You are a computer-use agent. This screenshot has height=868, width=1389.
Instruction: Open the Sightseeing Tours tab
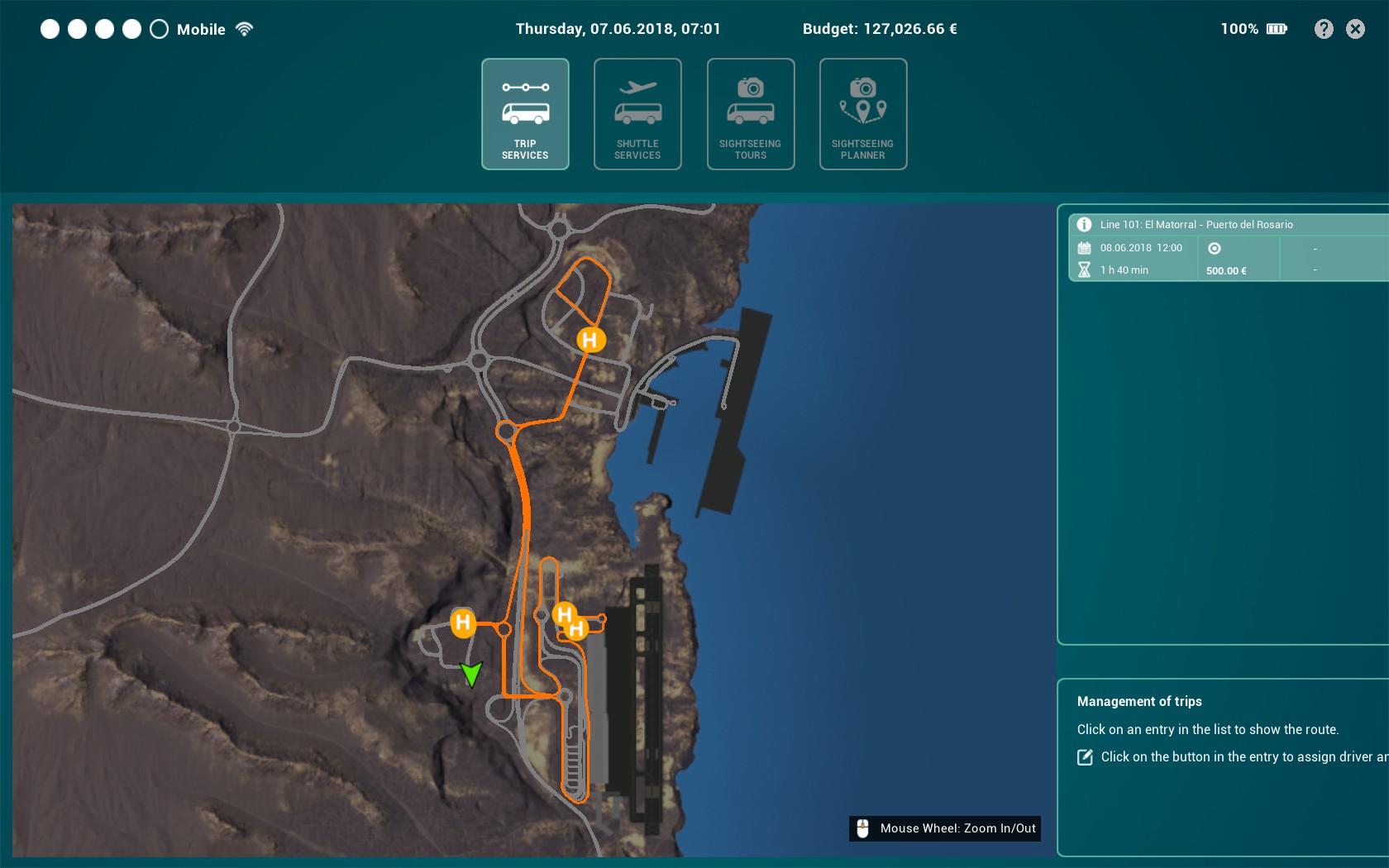click(750, 114)
